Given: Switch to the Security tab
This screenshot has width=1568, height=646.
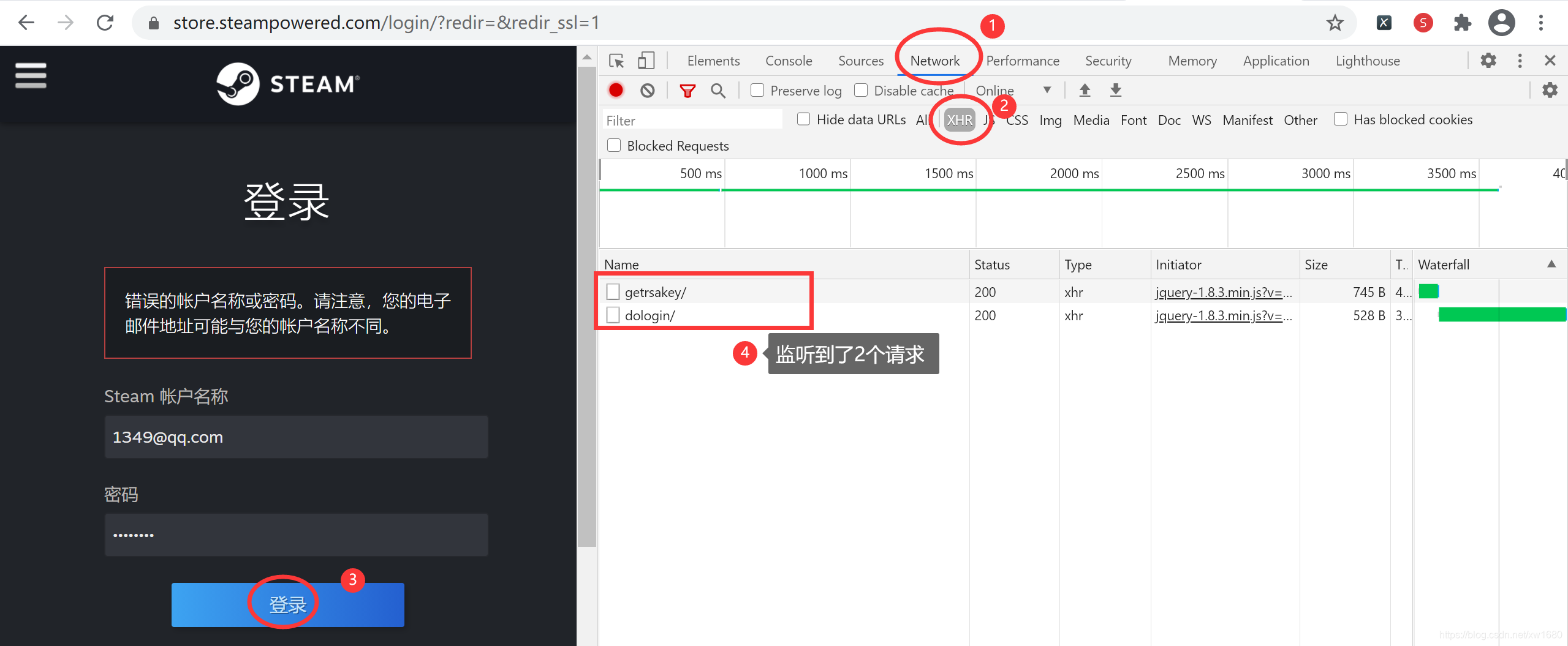Looking at the screenshot, I should [x=1108, y=61].
